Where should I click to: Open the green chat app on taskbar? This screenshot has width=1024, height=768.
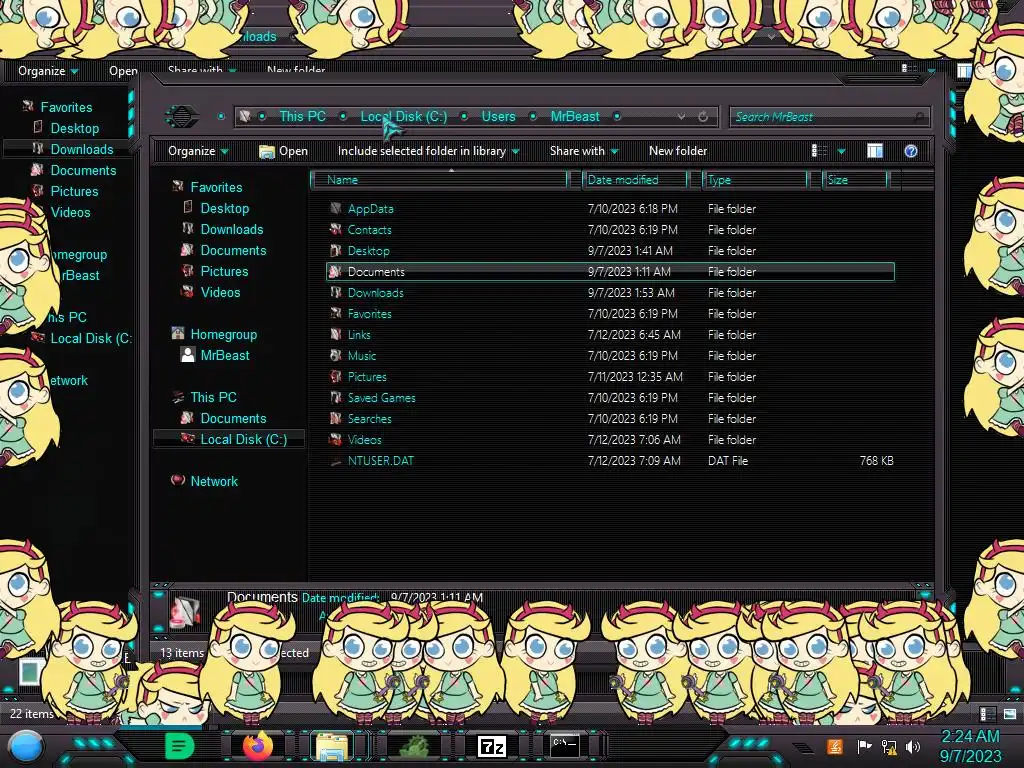click(x=180, y=746)
